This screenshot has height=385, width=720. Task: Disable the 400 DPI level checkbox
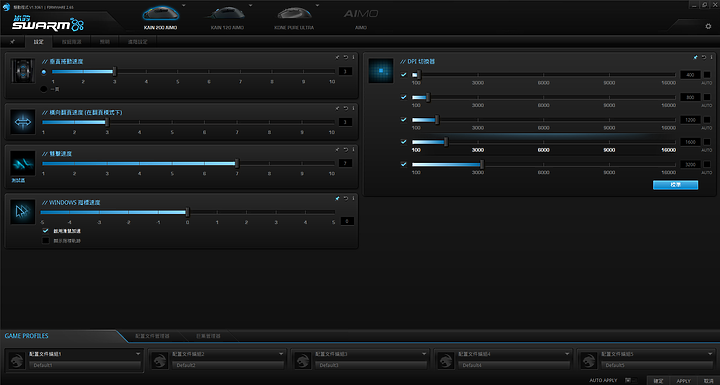(x=404, y=74)
